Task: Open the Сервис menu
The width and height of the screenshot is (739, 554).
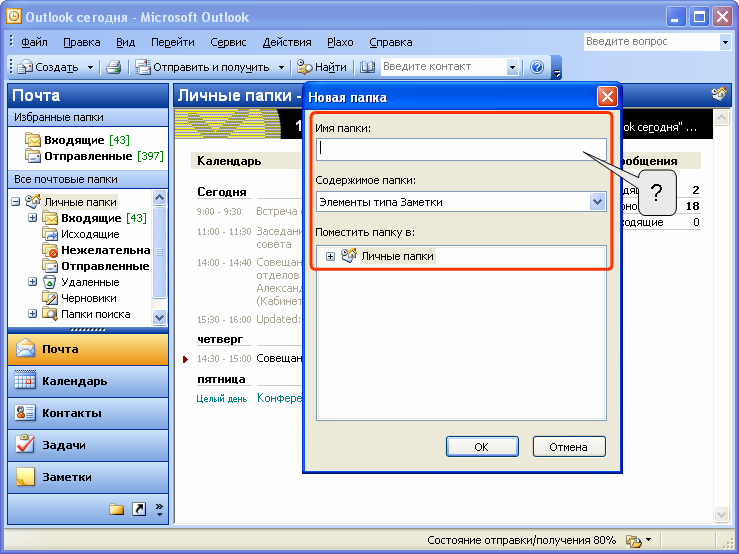Action: point(228,42)
